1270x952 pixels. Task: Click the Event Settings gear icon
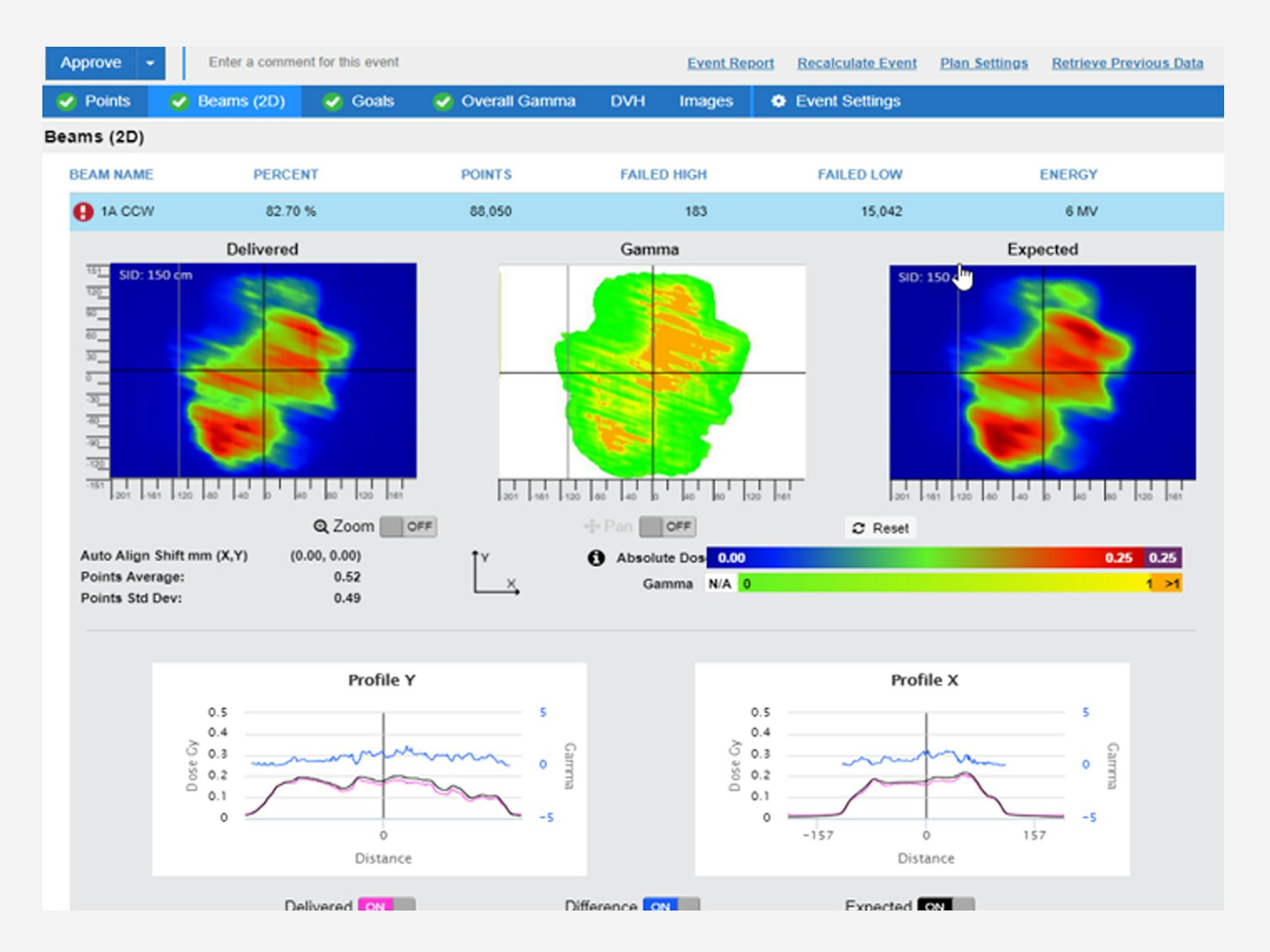(778, 101)
